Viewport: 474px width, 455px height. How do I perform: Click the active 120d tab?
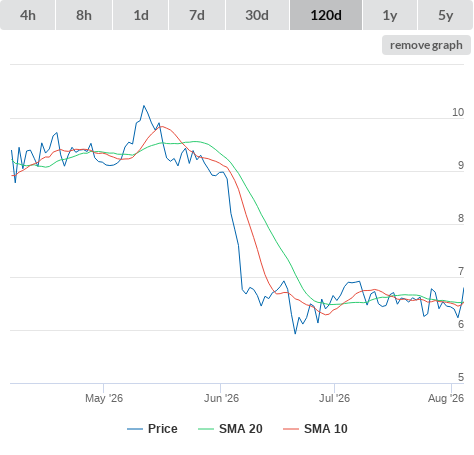pyautogui.click(x=326, y=15)
